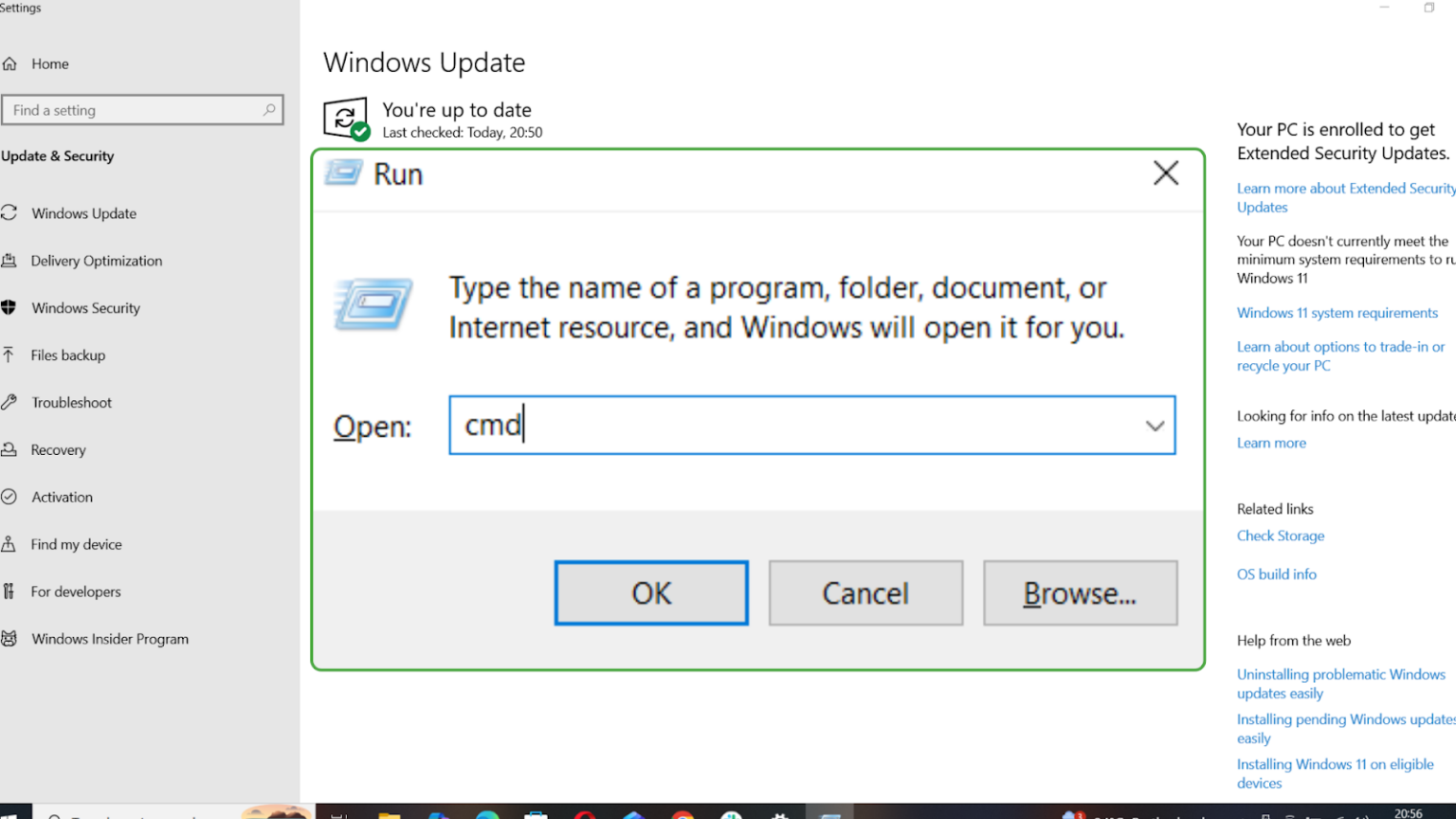This screenshot has height=819, width=1456.
Task: Expand the Open combo box dropdown arrow
Action: pos(1155,426)
